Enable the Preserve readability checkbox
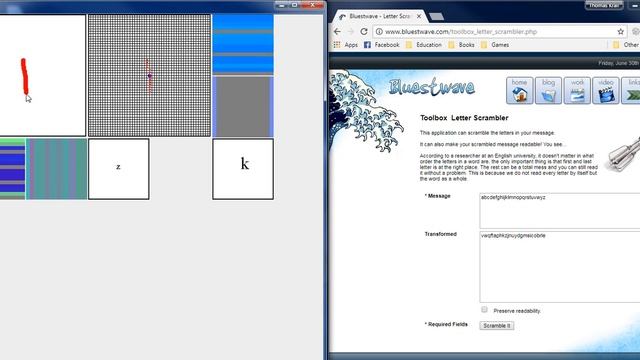Image resolution: width=640 pixels, height=360 pixels. [x=484, y=310]
